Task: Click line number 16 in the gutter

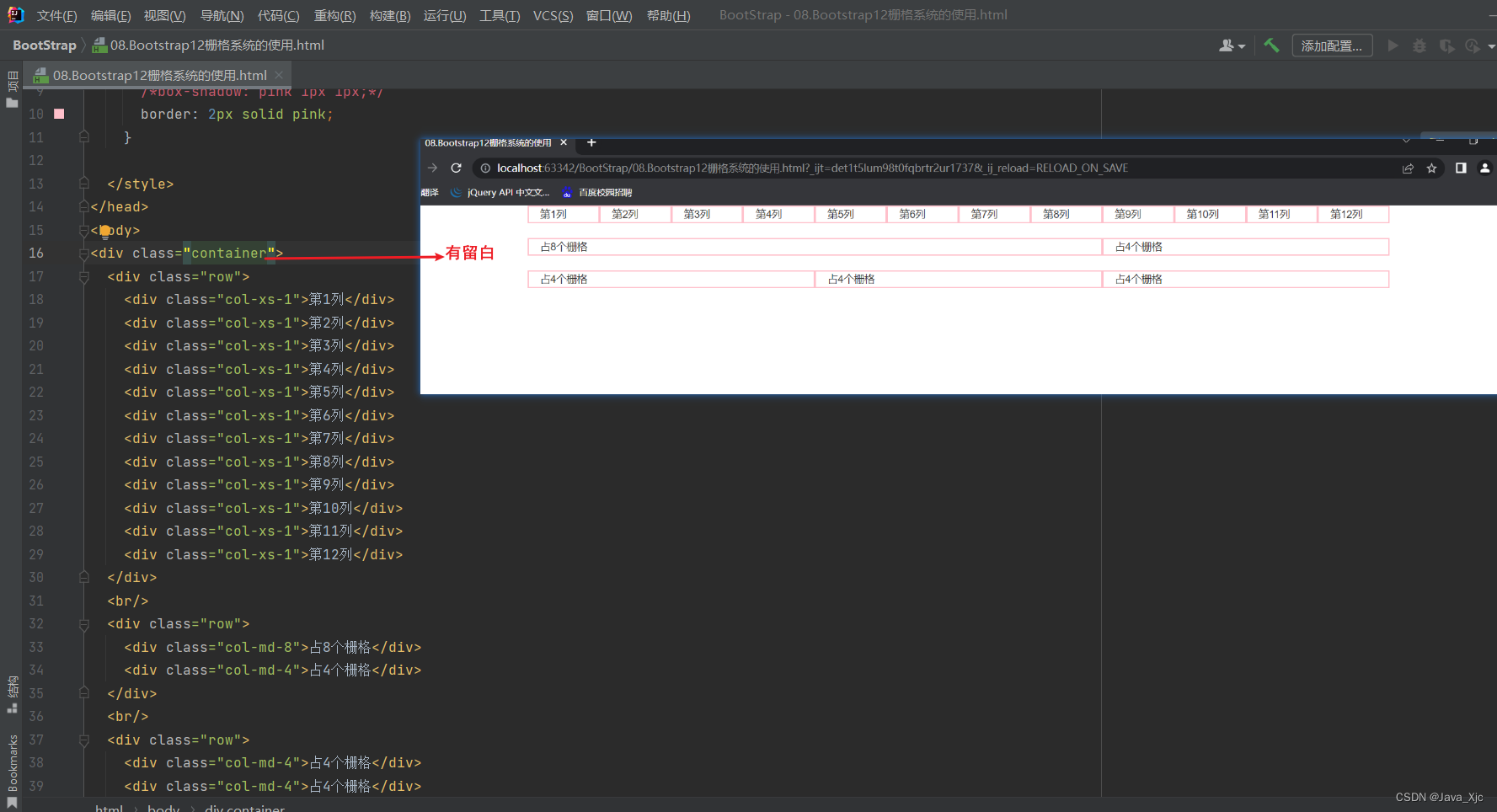Action: (36, 254)
